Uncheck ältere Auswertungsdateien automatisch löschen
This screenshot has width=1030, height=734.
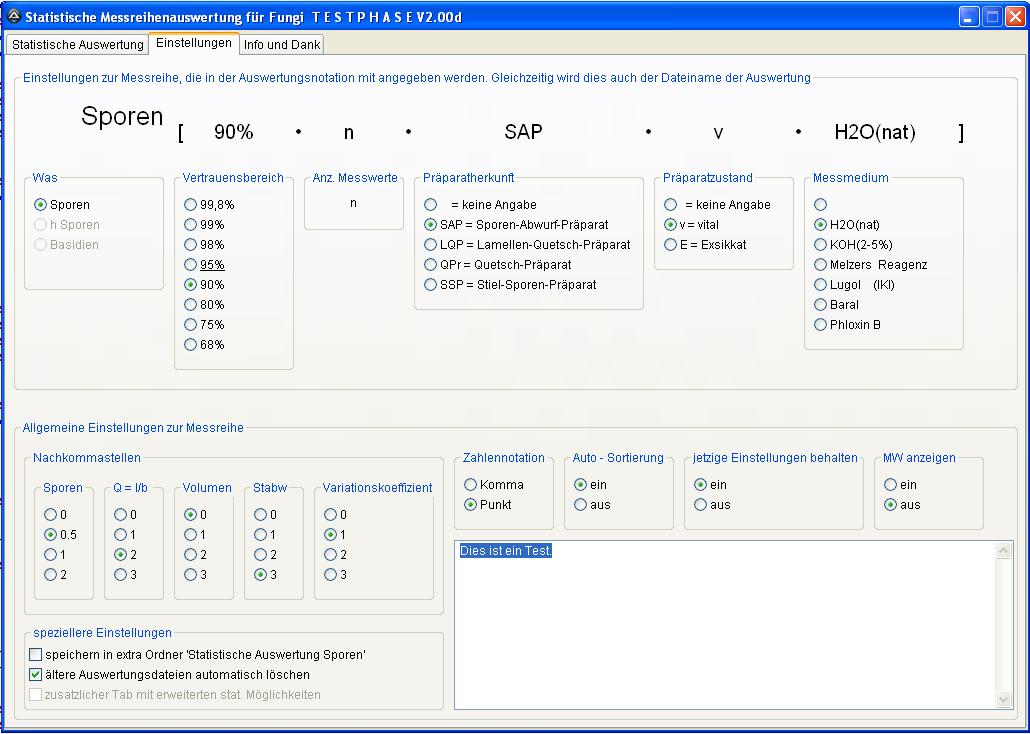click(36, 675)
